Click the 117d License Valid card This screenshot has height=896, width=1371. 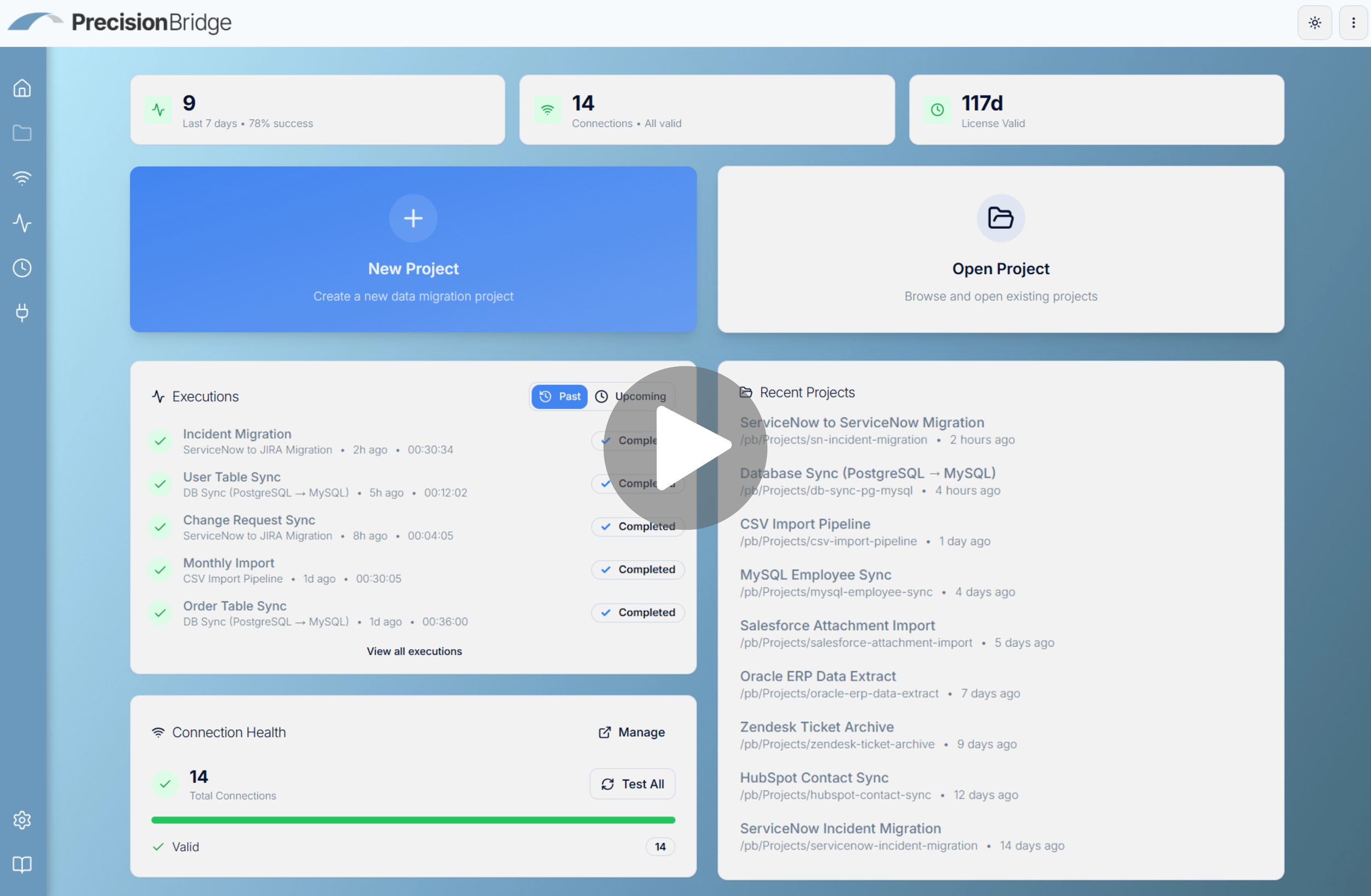[x=1096, y=110]
